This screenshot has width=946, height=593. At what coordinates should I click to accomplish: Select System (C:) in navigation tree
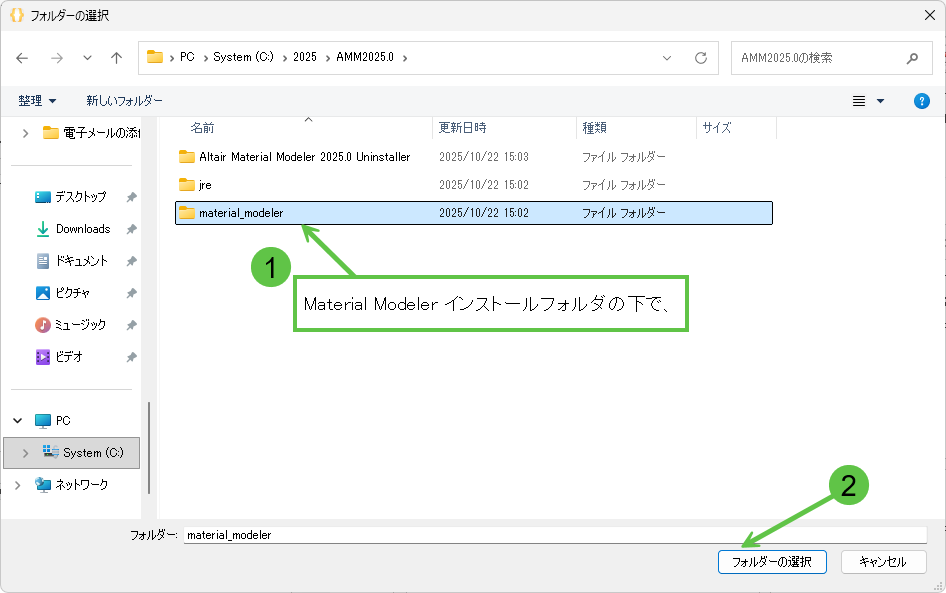tap(93, 452)
